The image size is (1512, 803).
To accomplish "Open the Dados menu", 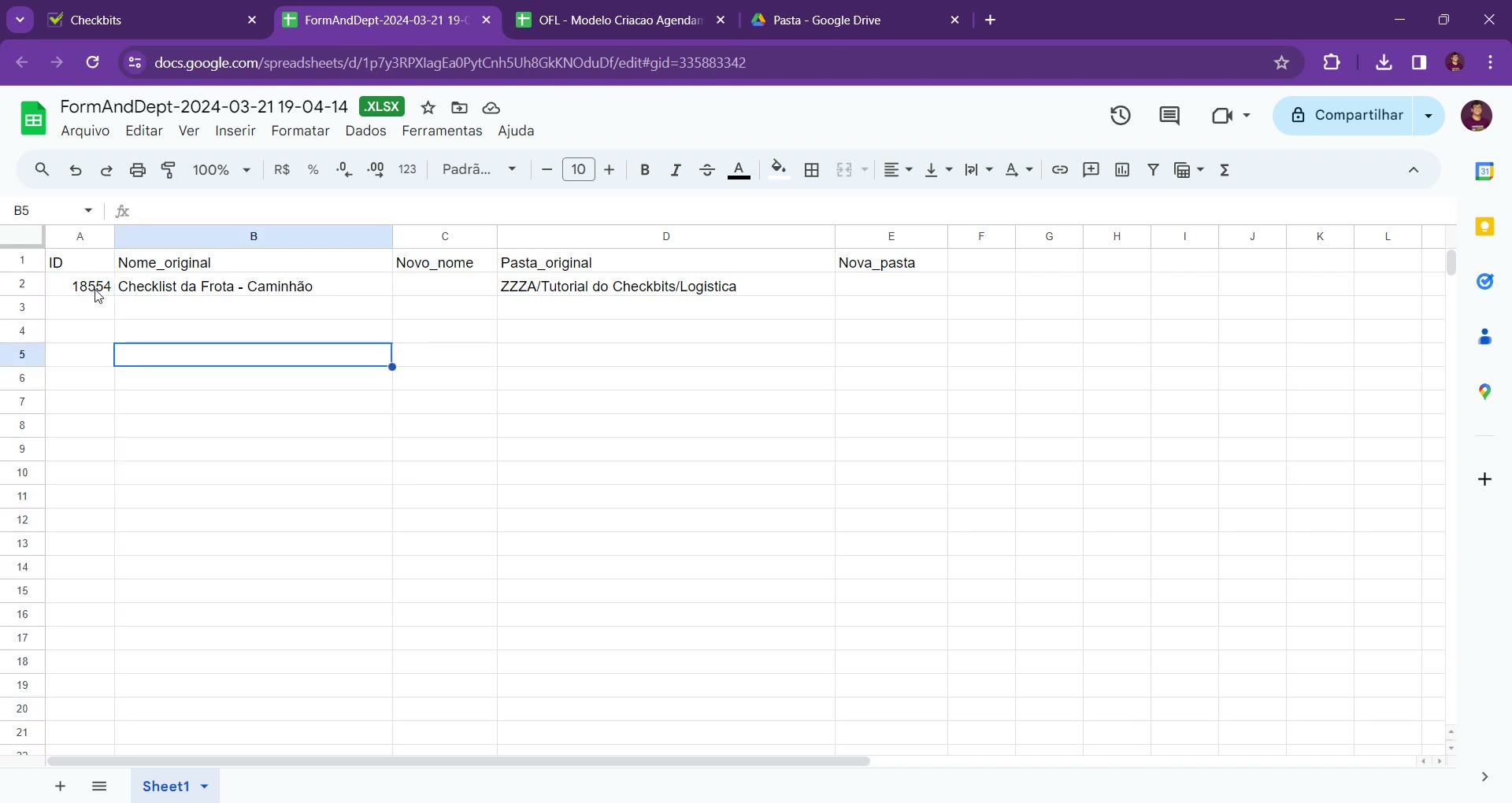I will [x=365, y=131].
